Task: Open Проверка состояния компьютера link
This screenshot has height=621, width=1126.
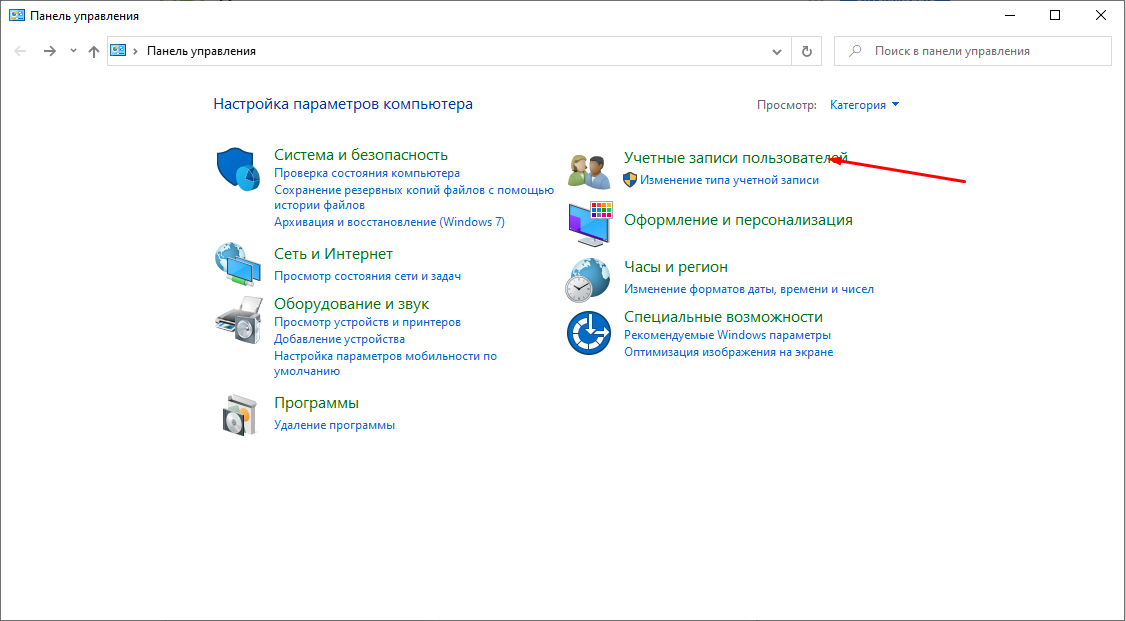Action: [367, 173]
